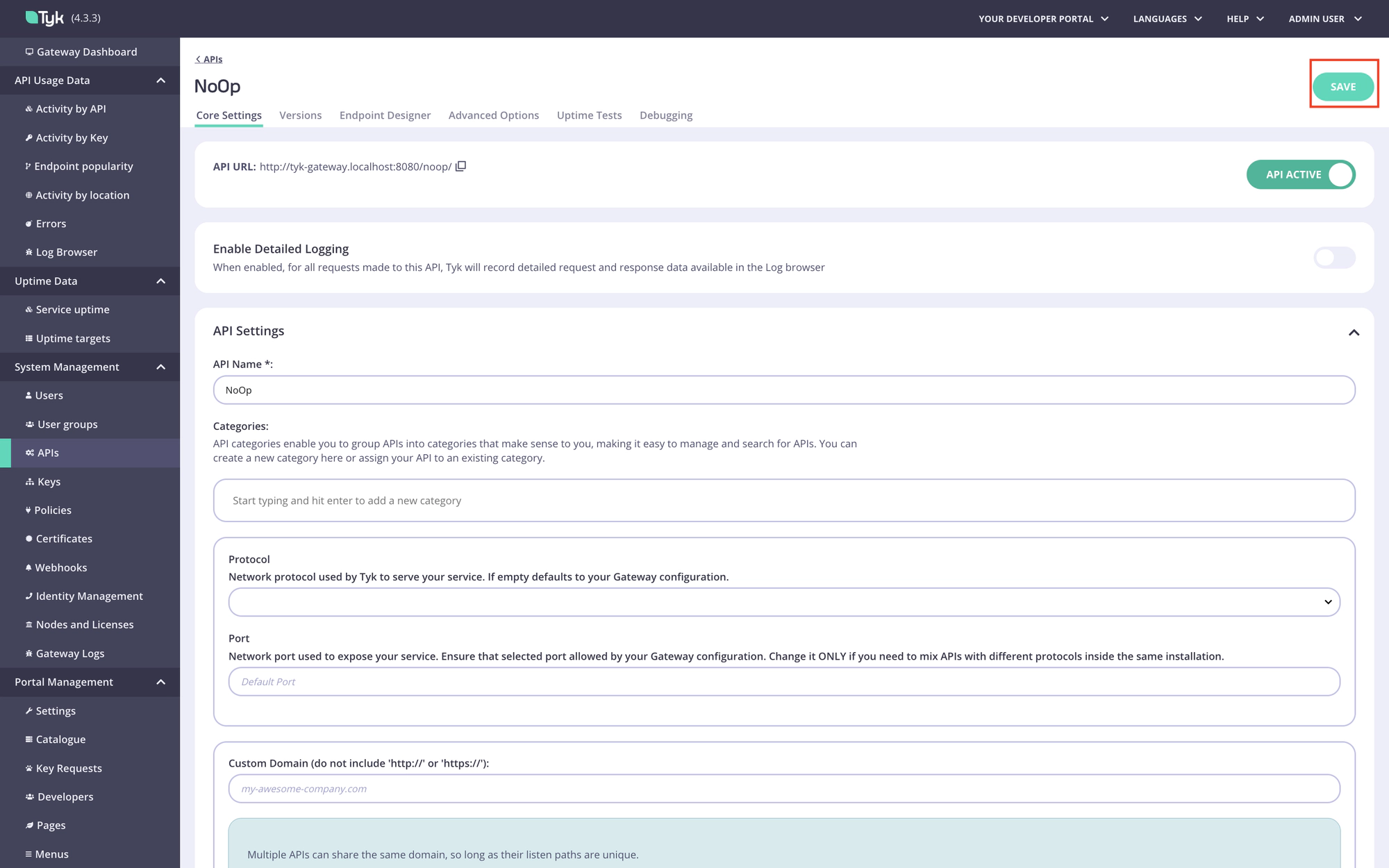Copy the API URL using the copy icon
The width and height of the screenshot is (1389, 868).
click(460, 167)
